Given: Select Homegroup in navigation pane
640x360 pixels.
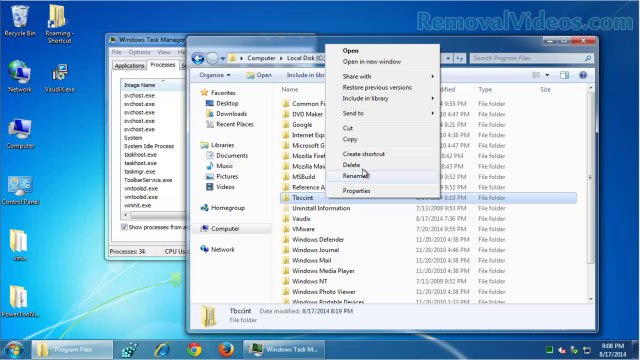Looking at the screenshot, I should tap(228, 208).
